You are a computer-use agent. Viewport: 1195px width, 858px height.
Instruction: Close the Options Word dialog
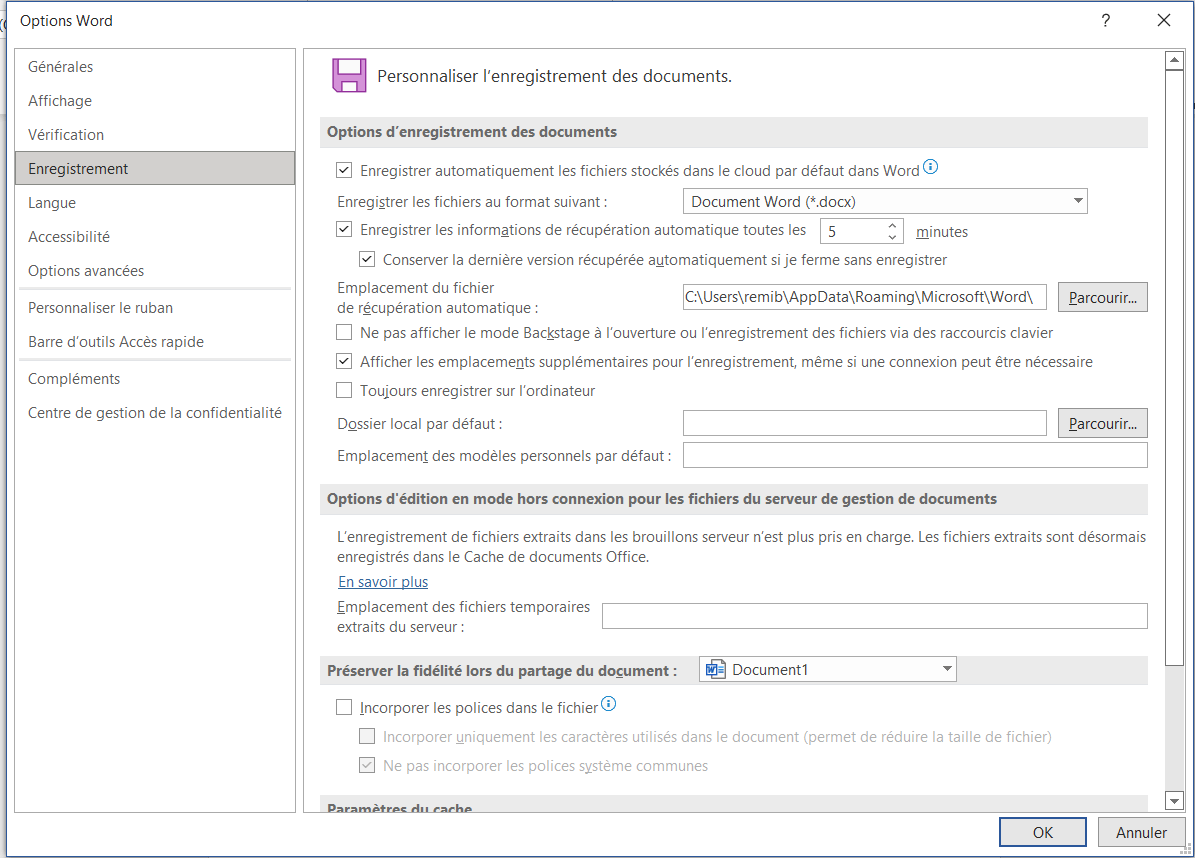(x=1164, y=21)
